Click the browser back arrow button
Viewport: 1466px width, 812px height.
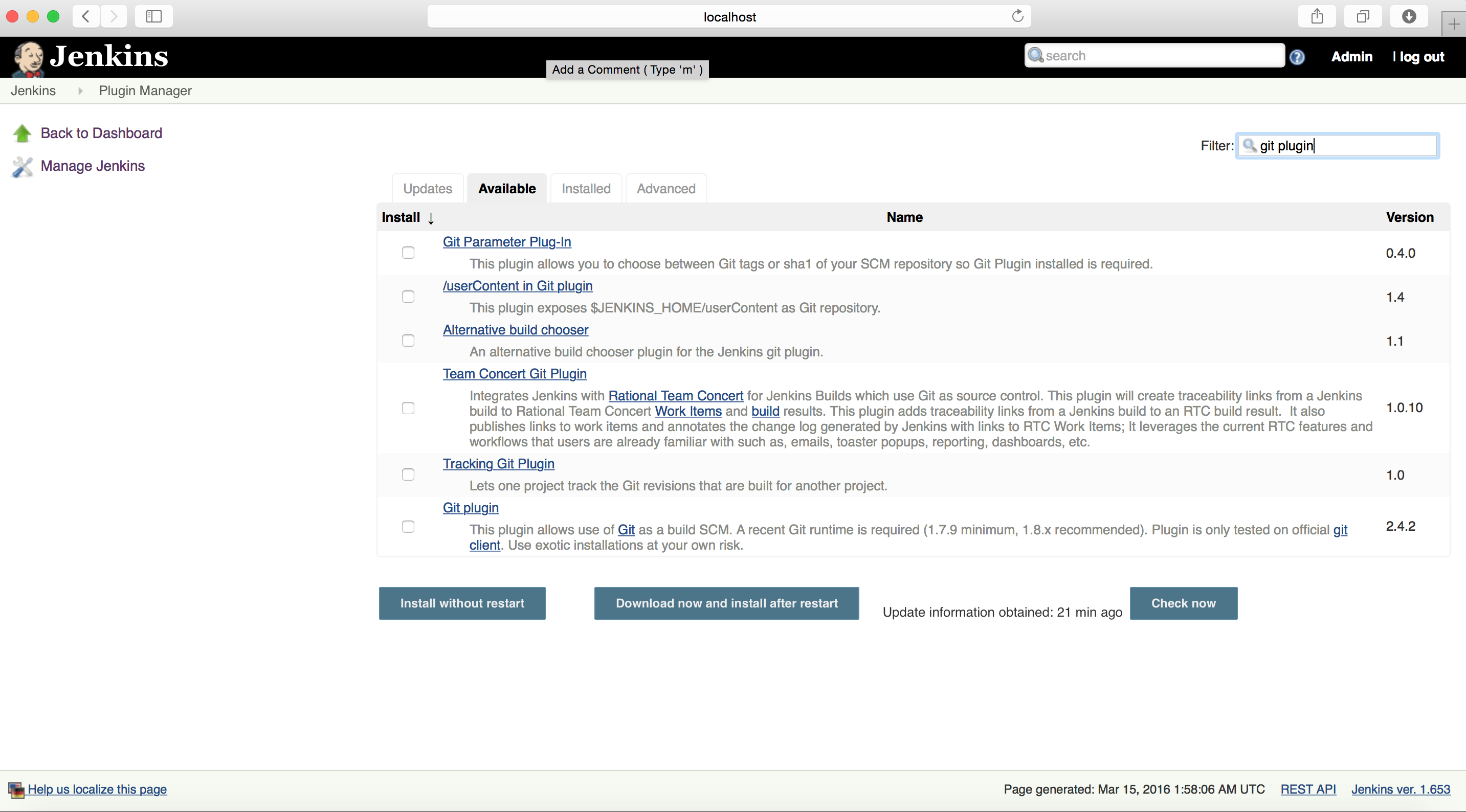coord(86,16)
